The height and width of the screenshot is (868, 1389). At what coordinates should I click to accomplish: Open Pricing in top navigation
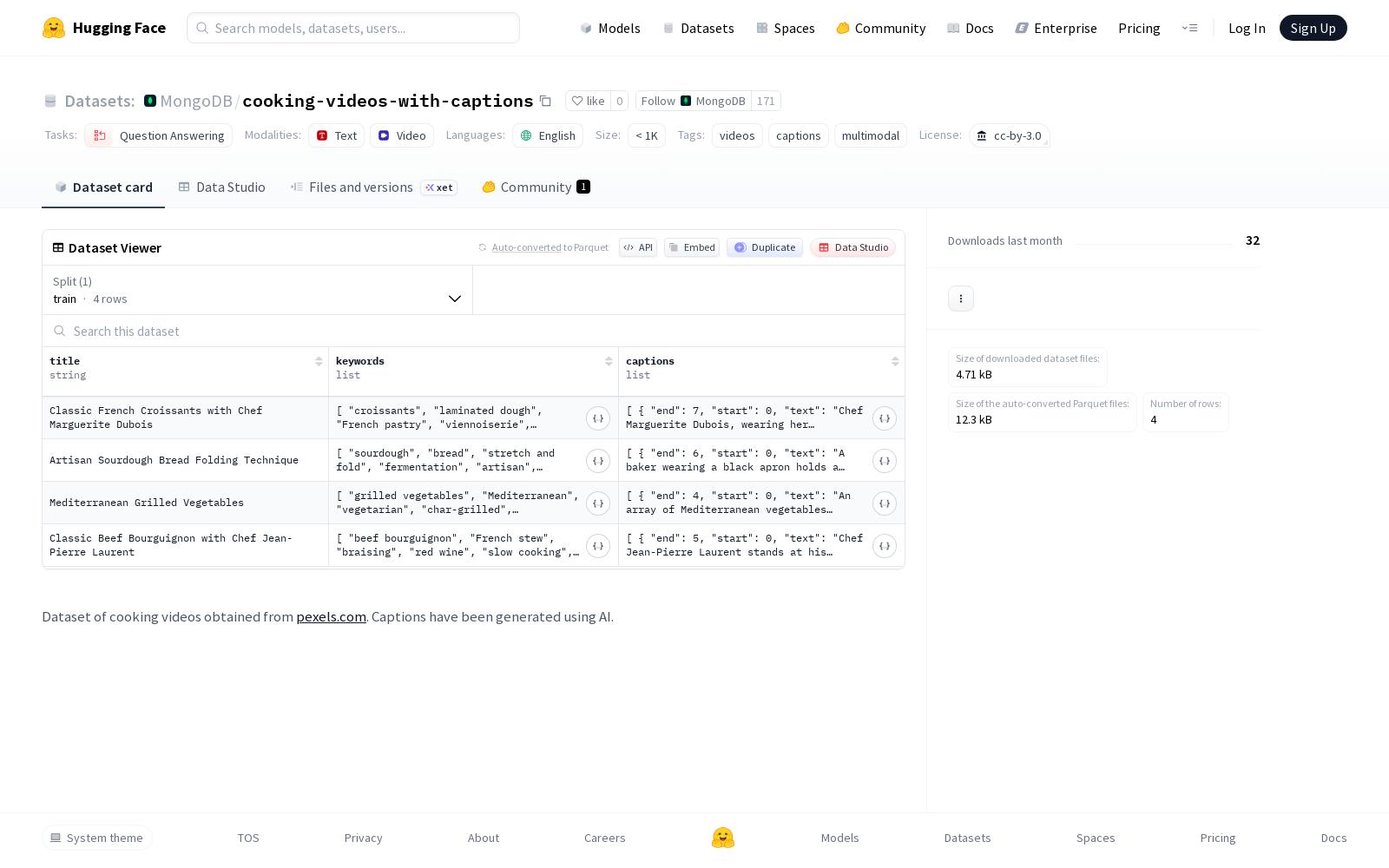pyautogui.click(x=1139, y=28)
